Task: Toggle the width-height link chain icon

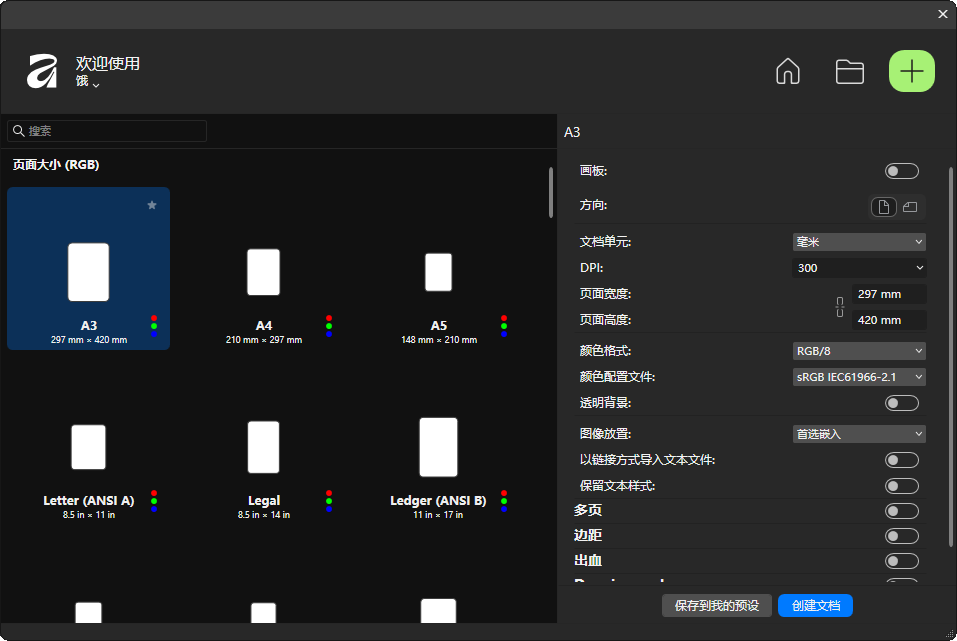Action: (840, 307)
